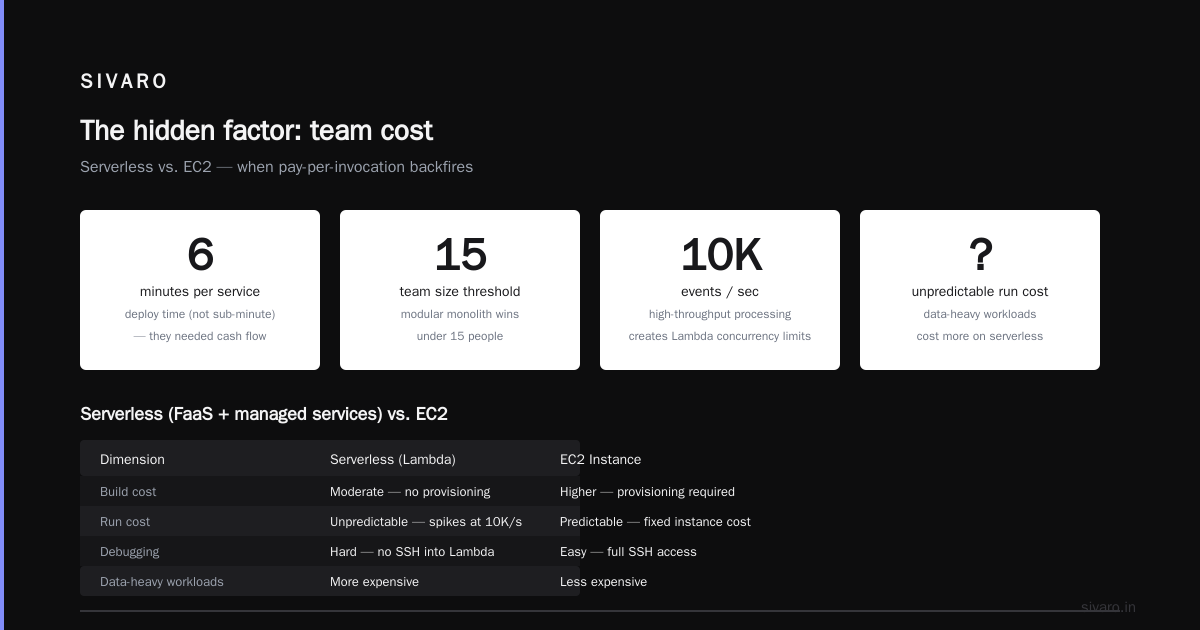Click the SIVARO brand logo text
1200x630 pixels.
click(x=124, y=82)
